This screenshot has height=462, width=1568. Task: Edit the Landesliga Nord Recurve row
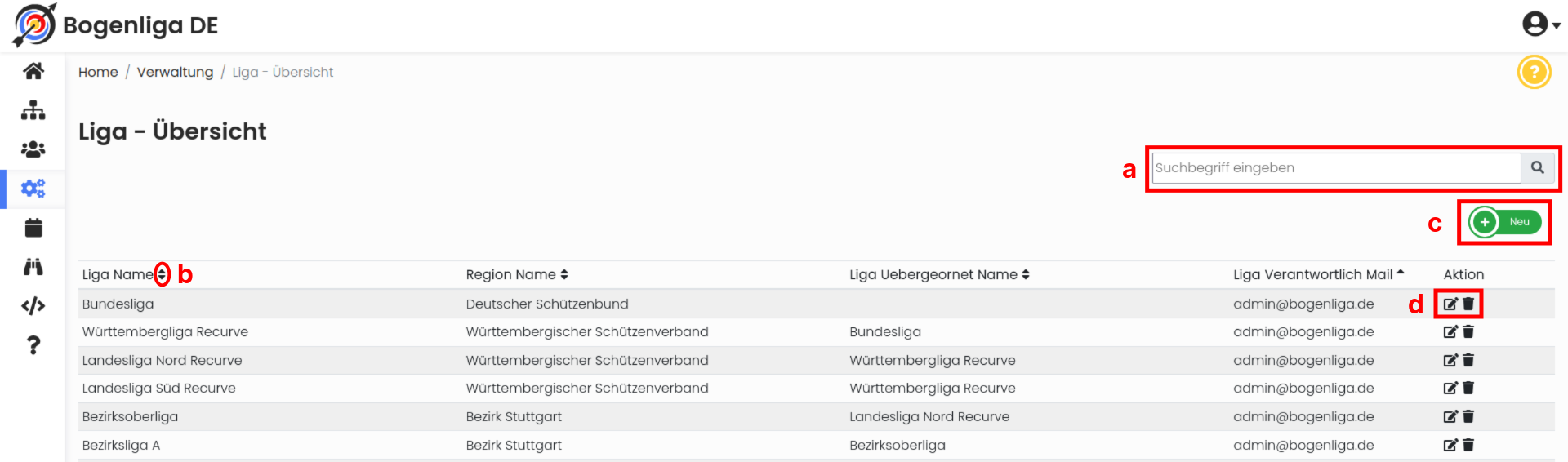(1450, 360)
